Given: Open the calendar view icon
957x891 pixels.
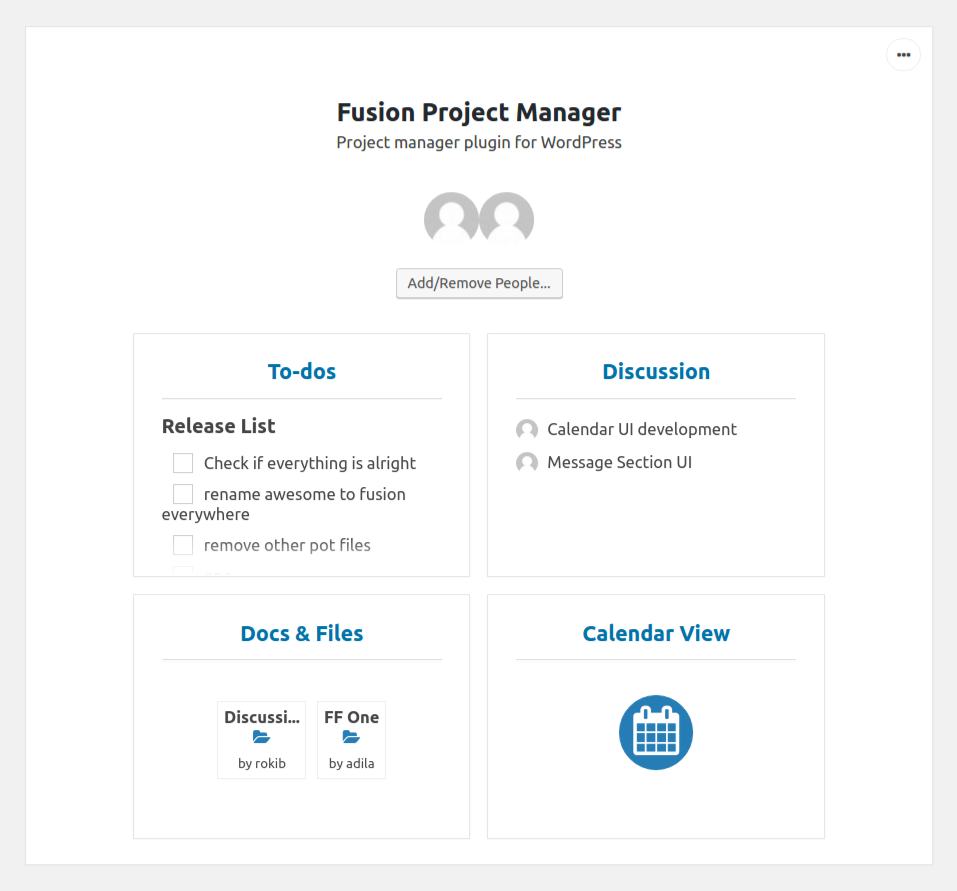Looking at the screenshot, I should tap(656, 732).
